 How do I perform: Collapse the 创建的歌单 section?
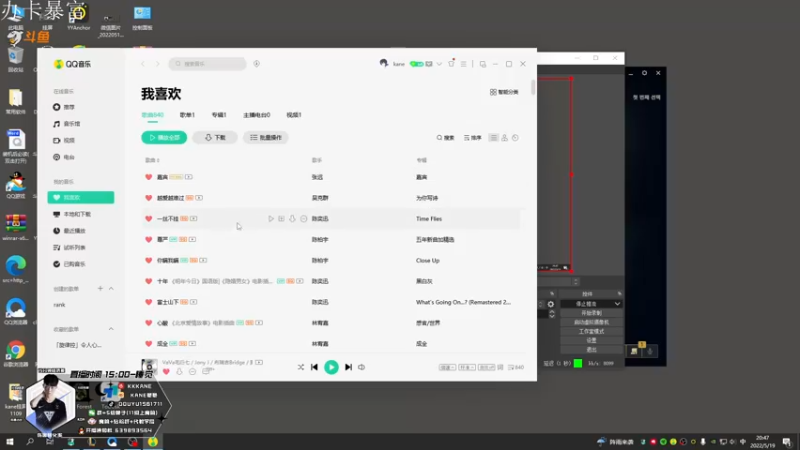[111, 289]
